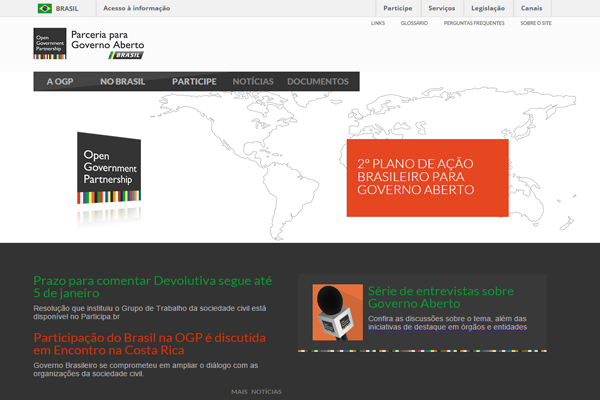Image resolution: width=600 pixels, height=400 pixels.
Task: Open the DOCUMENTOS menu item
Action: pos(317,81)
